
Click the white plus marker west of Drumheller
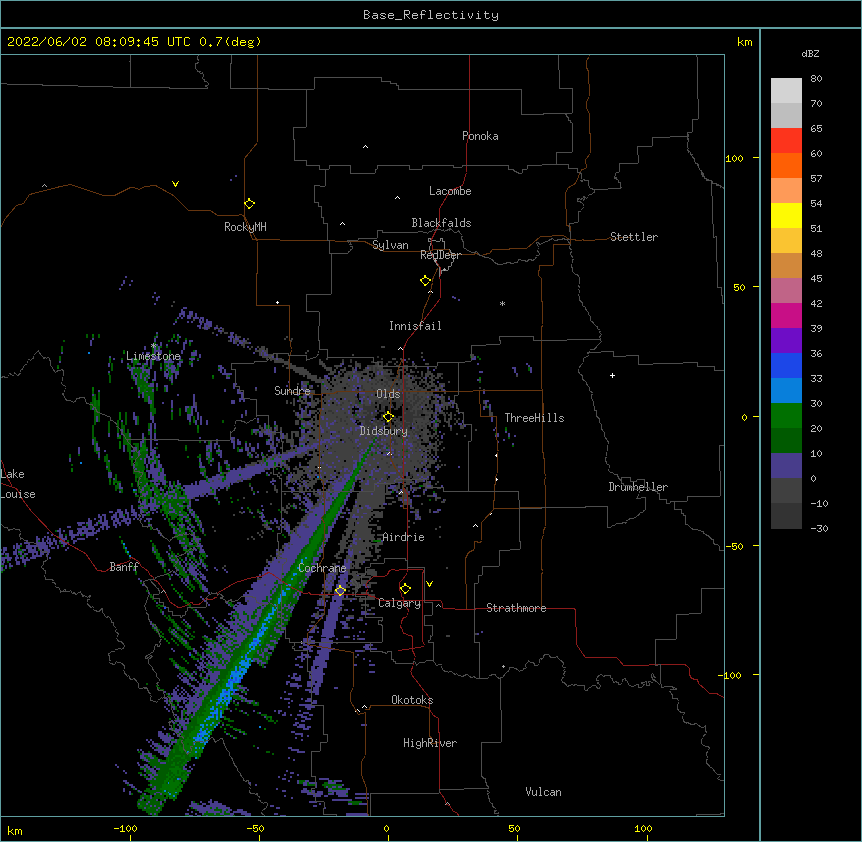(x=612, y=375)
